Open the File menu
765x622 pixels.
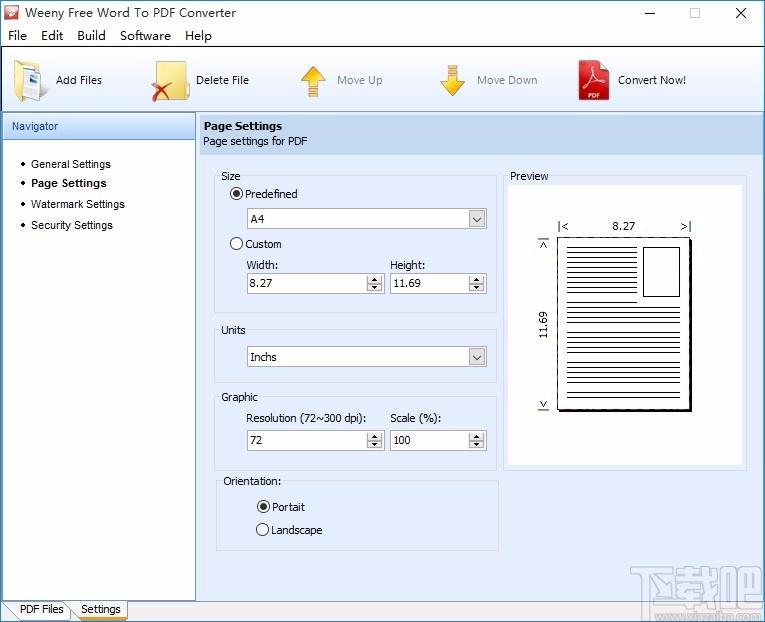coord(18,36)
